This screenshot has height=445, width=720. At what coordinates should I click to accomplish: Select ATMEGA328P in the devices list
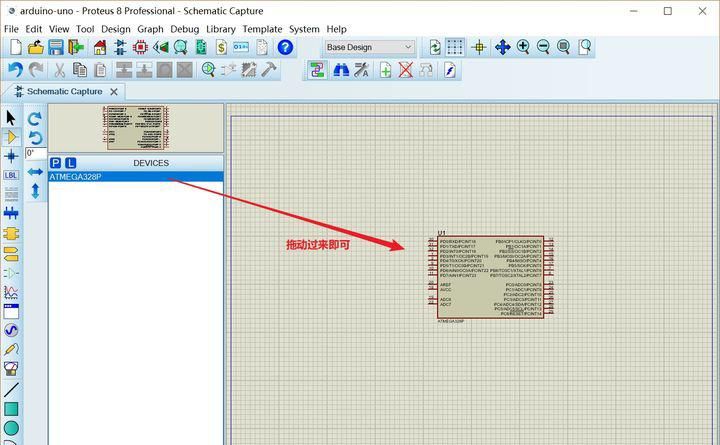coord(136,177)
